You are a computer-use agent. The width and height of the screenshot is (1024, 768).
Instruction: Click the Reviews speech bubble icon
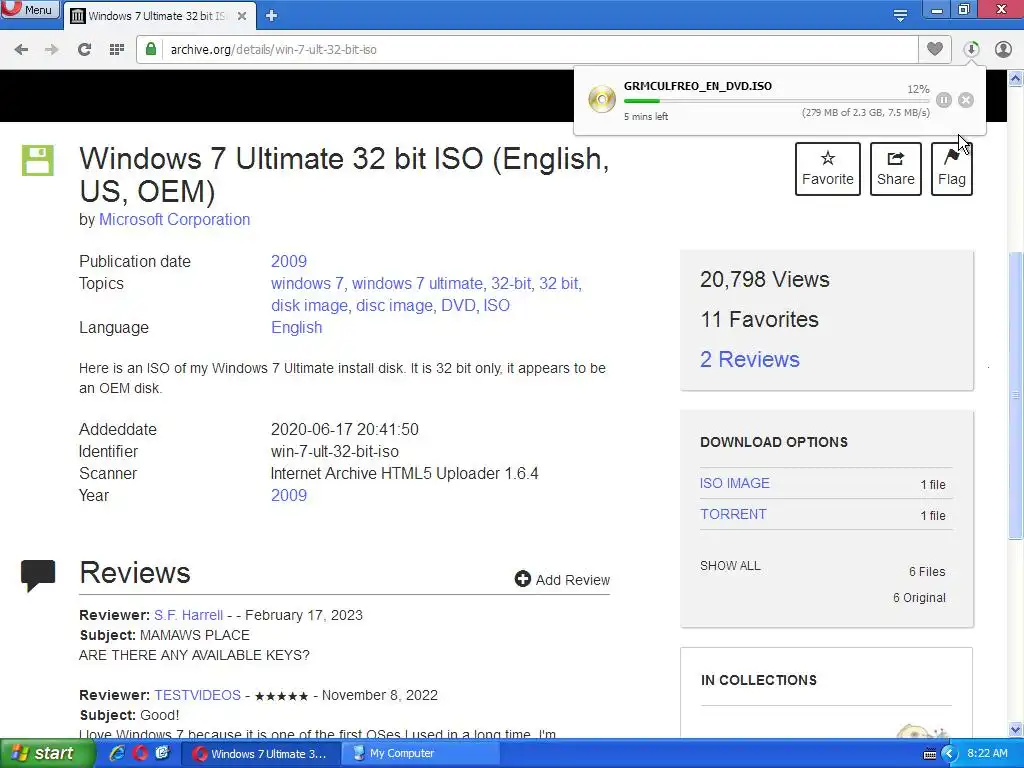(38, 575)
